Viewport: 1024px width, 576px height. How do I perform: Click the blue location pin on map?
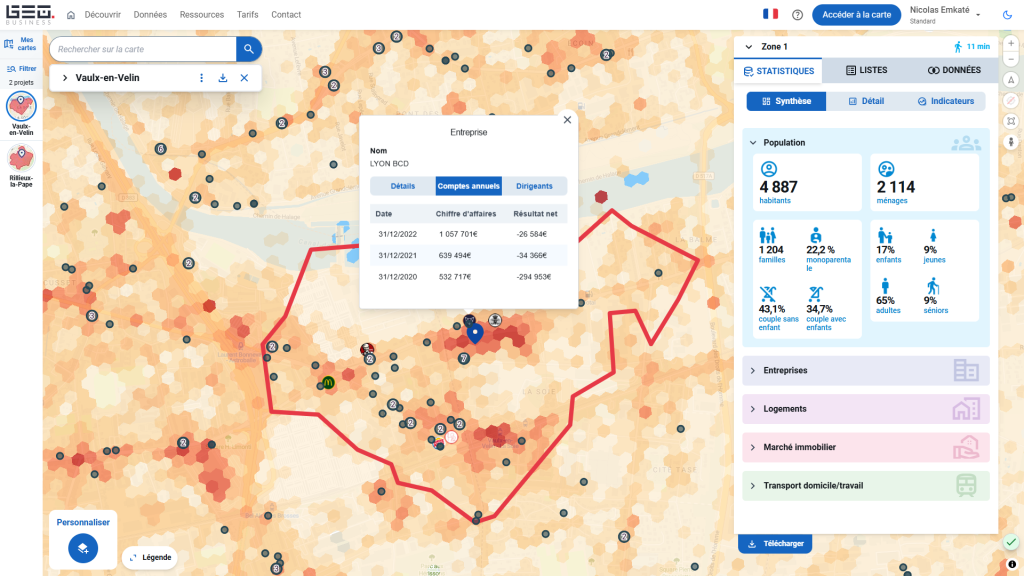(475, 333)
